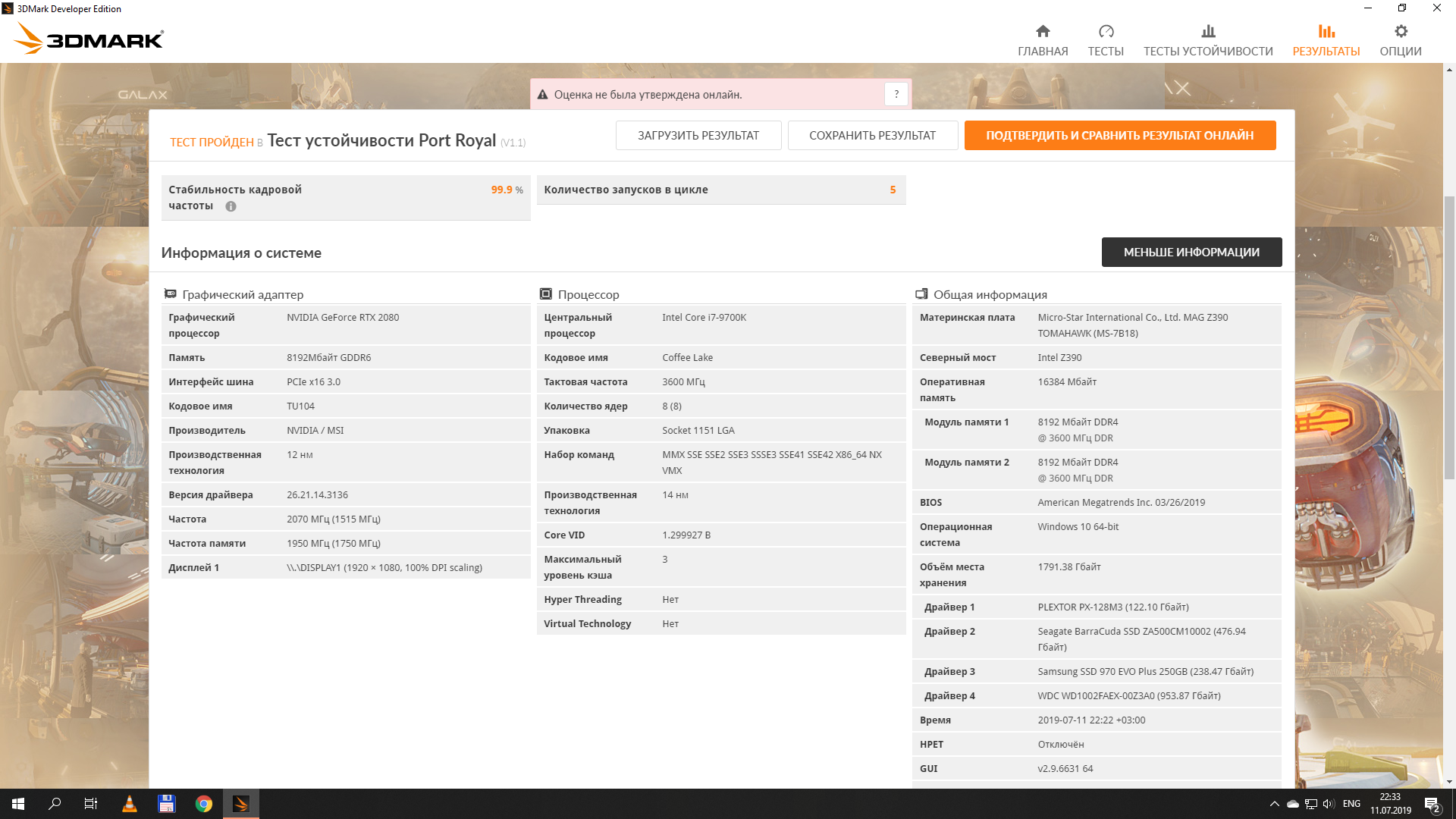Screen dimensions: 1456x819
Task: Show hidden system tray icons chevron
Action: click(x=1274, y=804)
